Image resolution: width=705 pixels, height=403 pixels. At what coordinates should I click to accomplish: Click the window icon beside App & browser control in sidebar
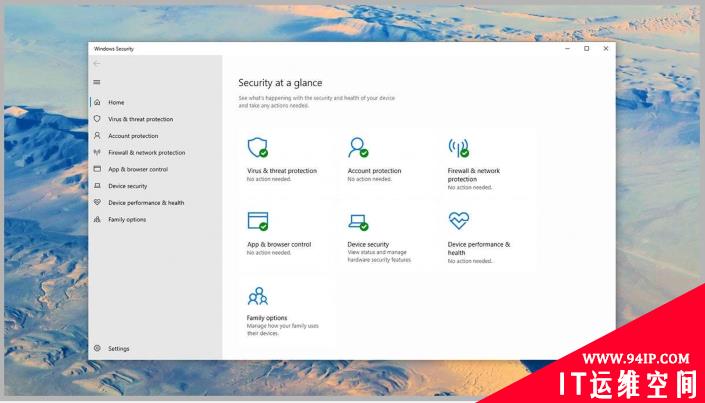[97, 169]
